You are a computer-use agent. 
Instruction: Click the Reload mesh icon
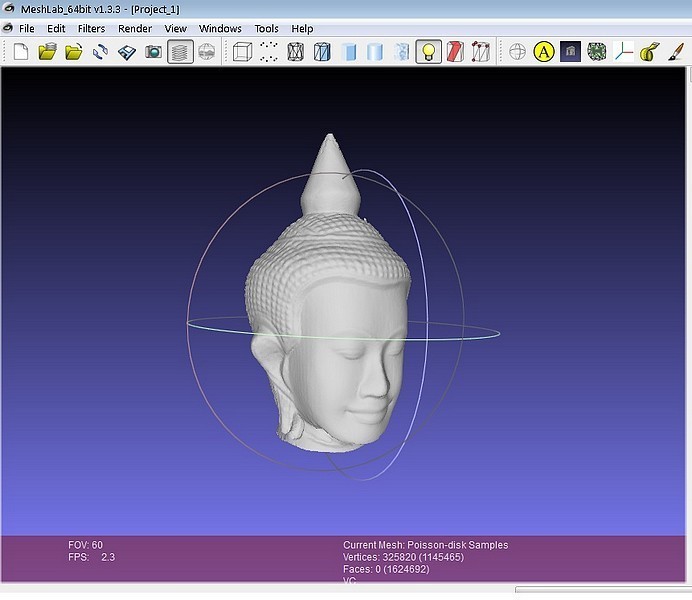100,51
